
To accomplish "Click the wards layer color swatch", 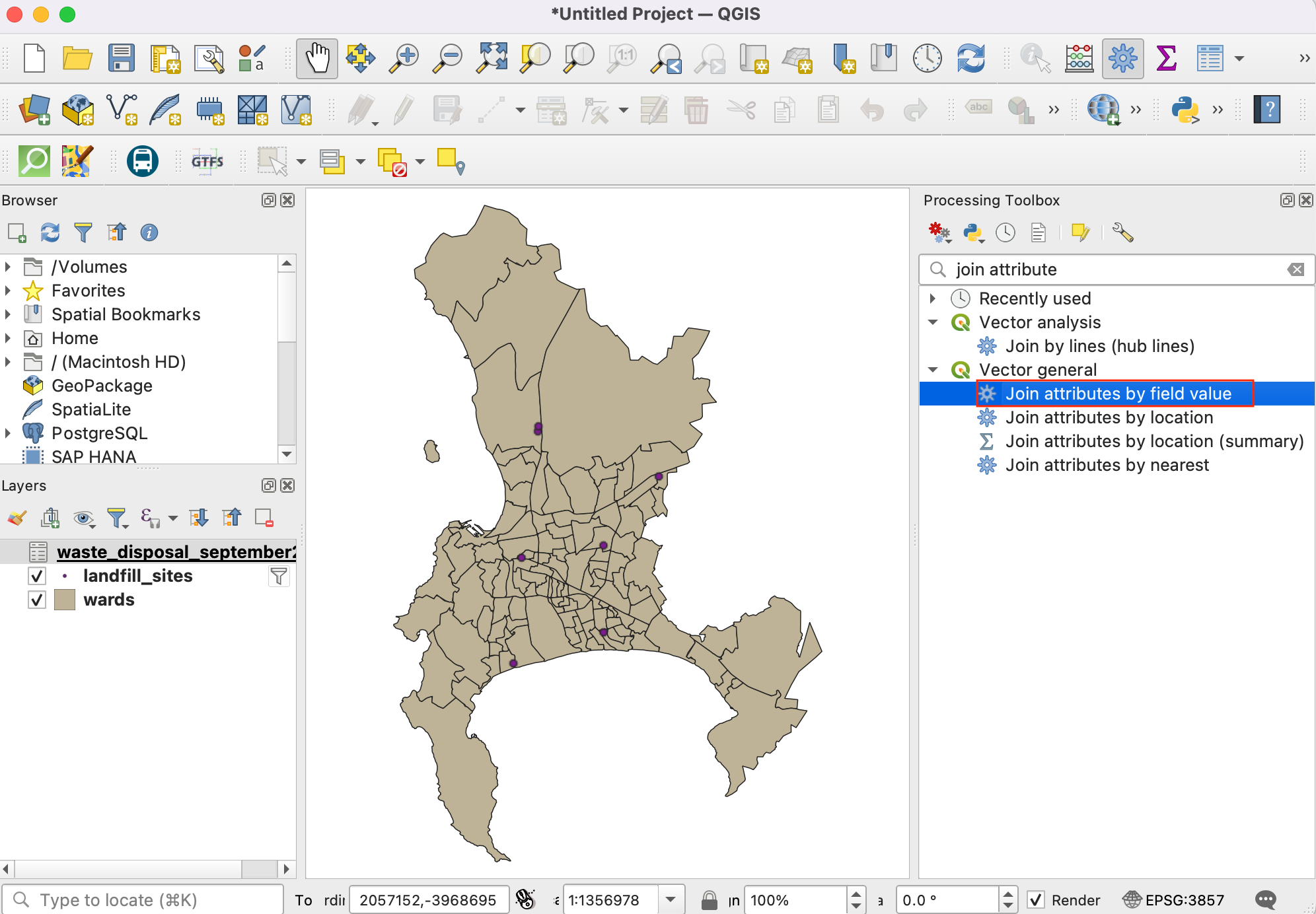I will [x=64, y=600].
